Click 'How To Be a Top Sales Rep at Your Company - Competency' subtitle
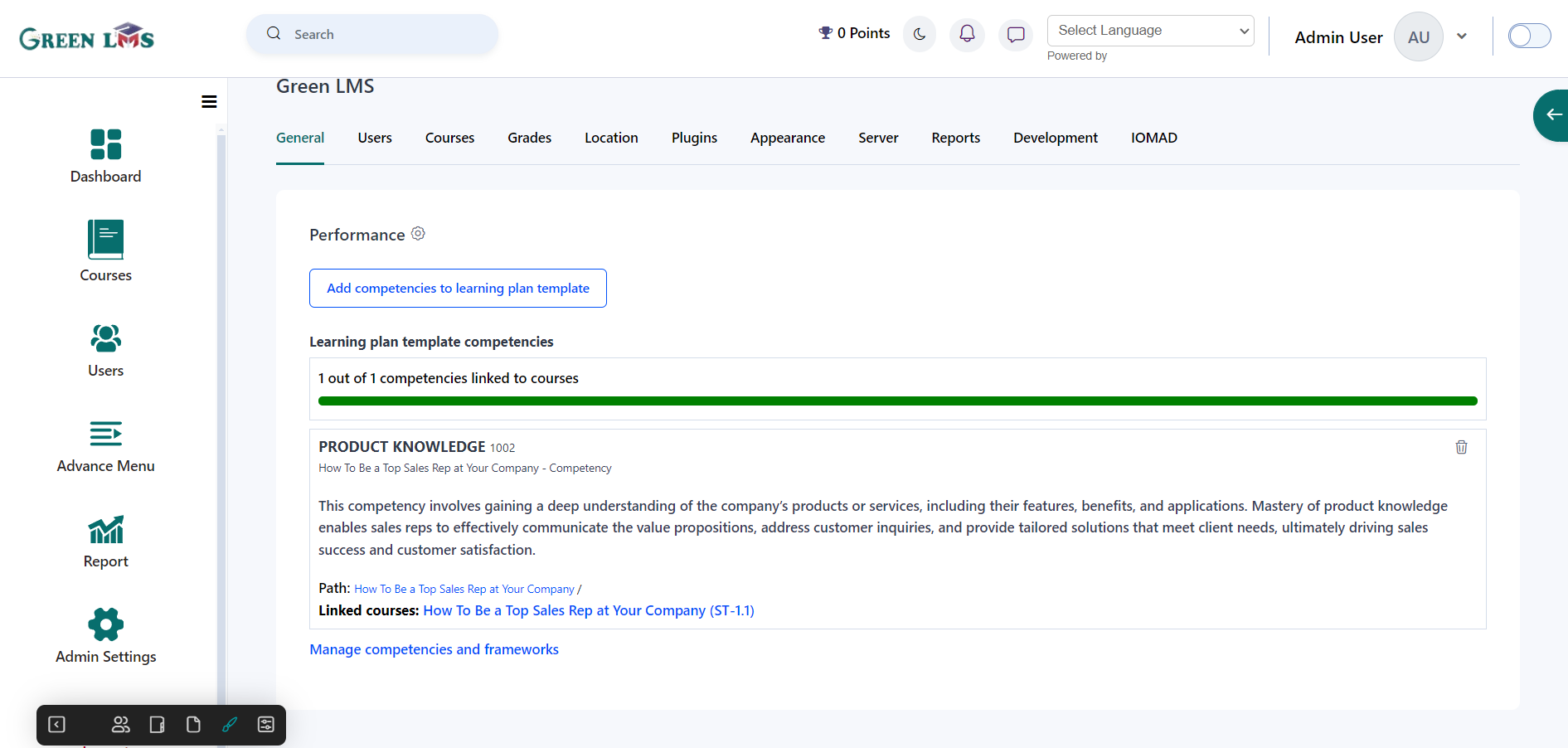 [x=465, y=468]
